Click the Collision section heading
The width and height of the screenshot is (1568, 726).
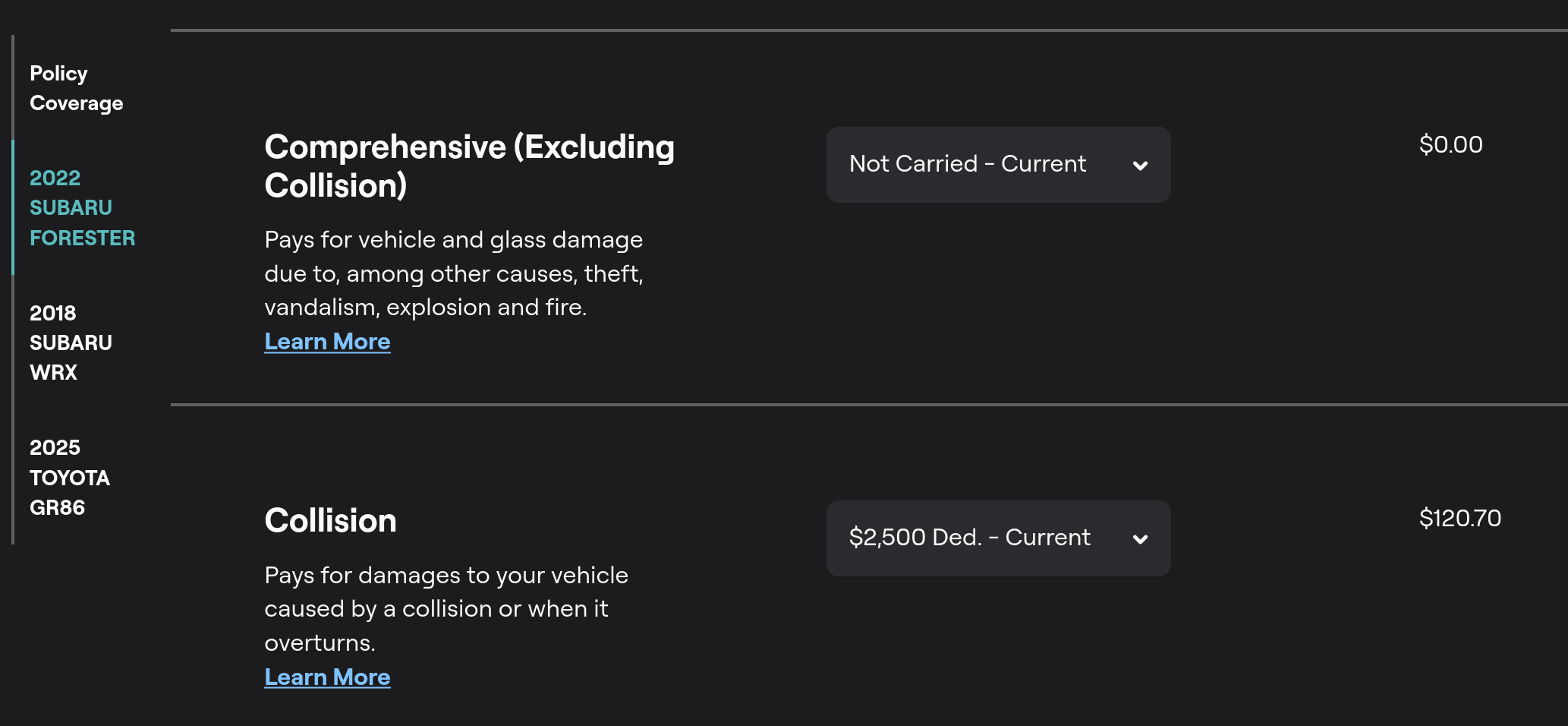[330, 521]
